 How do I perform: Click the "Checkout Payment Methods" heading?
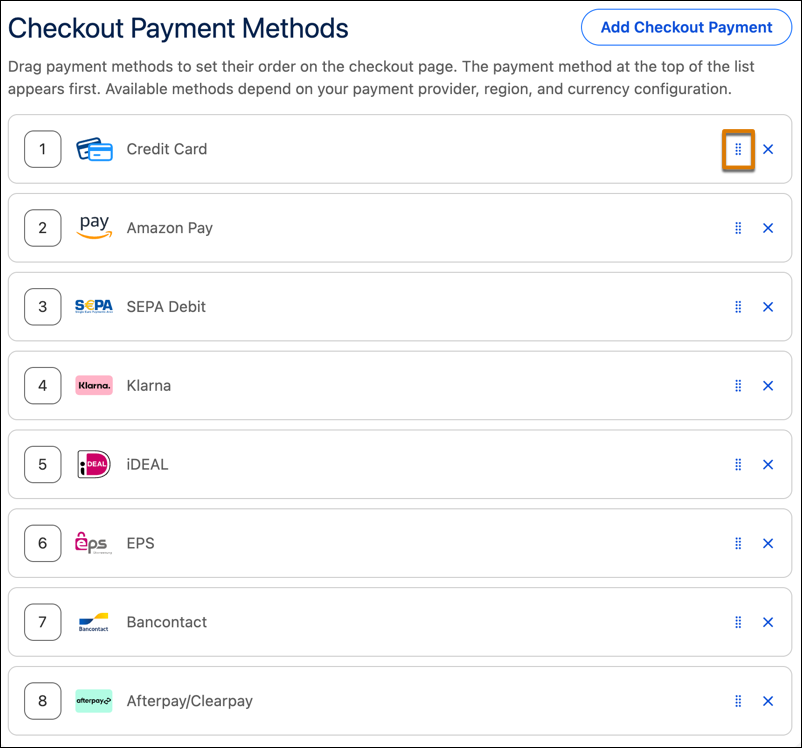pyautogui.click(x=178, y=29)
